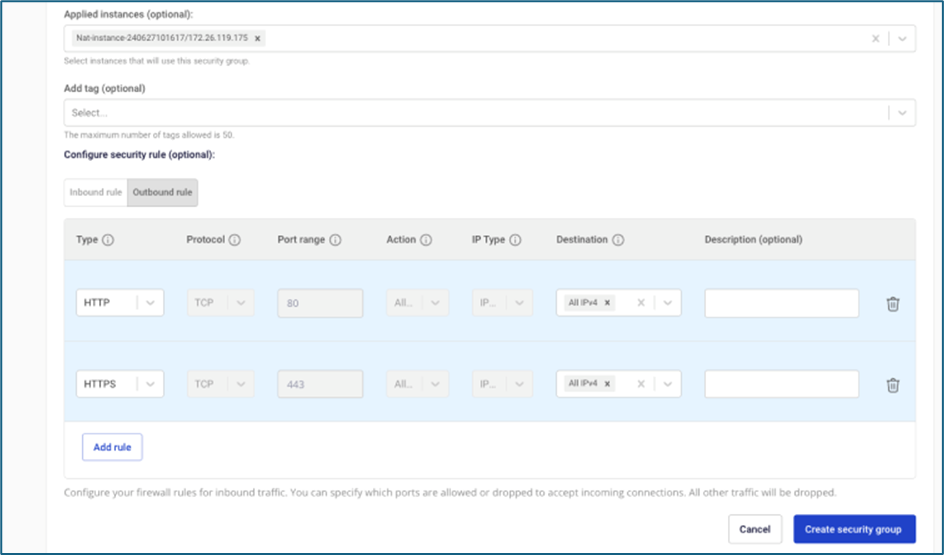This screenshot has width=944, height=555.
Task: Switch to the Inbound rule tab
Action: 95,192
